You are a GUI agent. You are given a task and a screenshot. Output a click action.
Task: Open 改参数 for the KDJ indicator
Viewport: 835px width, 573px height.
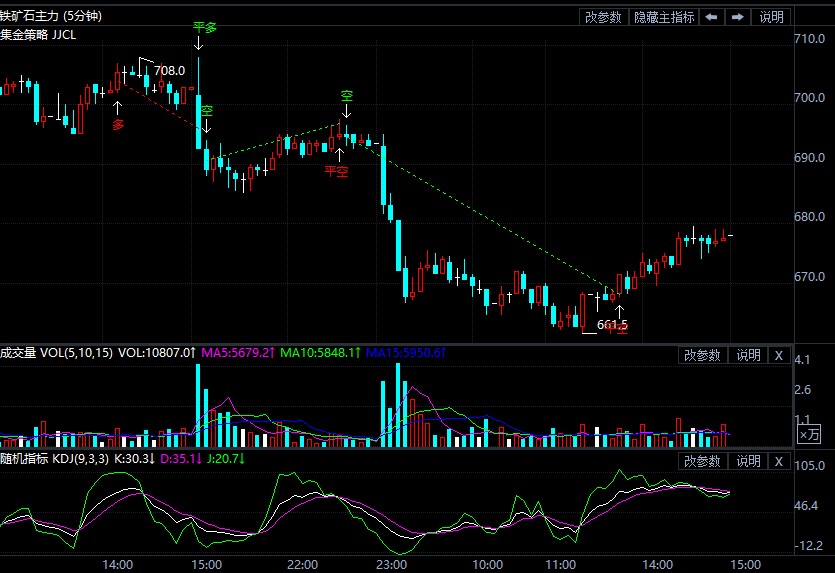pos(702,461)
